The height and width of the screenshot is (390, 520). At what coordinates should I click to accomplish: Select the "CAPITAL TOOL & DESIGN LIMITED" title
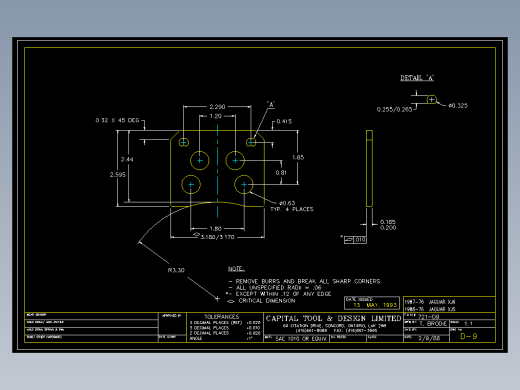click(x=333, y=318)
